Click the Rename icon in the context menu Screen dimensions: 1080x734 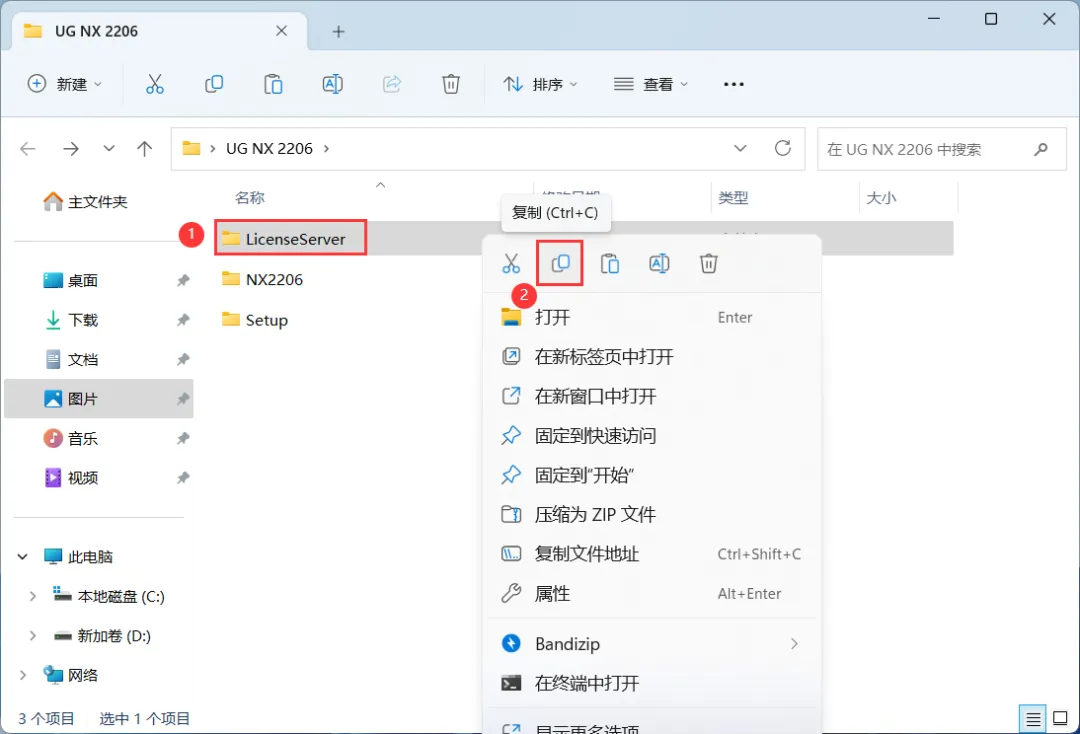point(659,263)
